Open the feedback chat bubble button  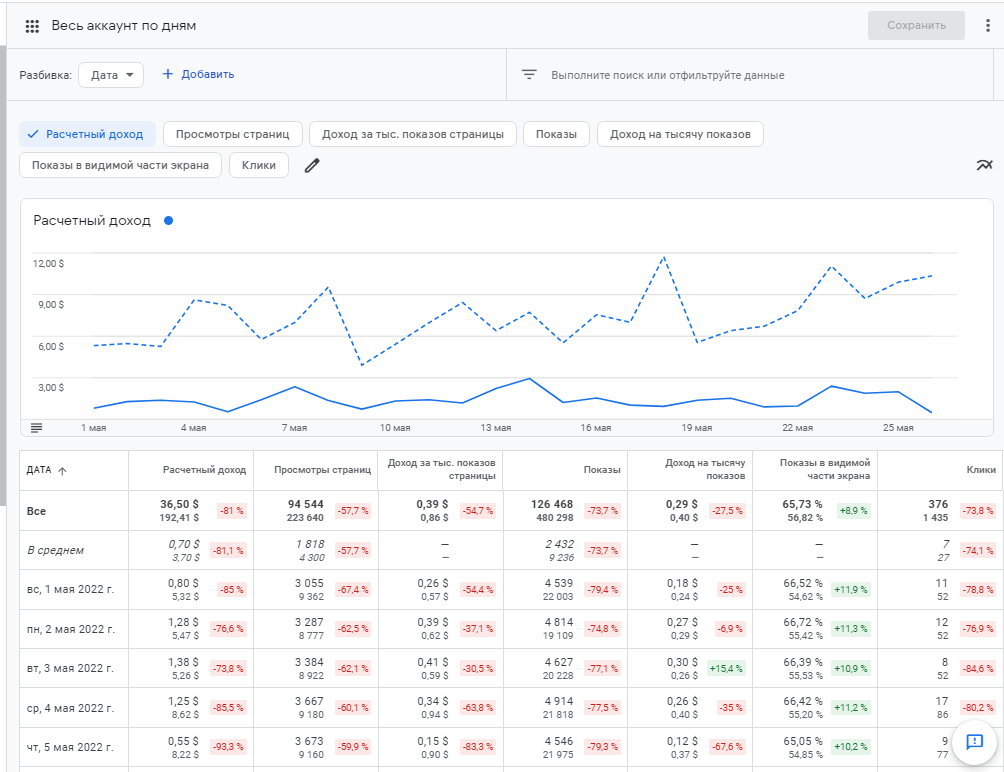[x=973, y=741]
